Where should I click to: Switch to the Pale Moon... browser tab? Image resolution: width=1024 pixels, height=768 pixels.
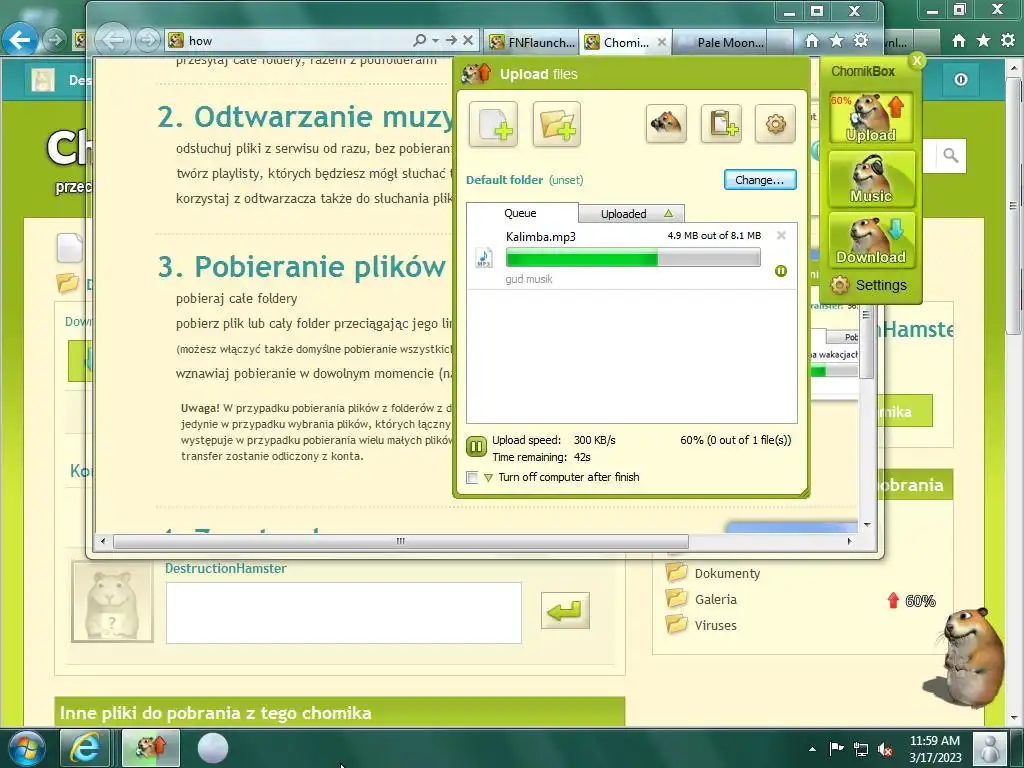click(x=728, y=42)
